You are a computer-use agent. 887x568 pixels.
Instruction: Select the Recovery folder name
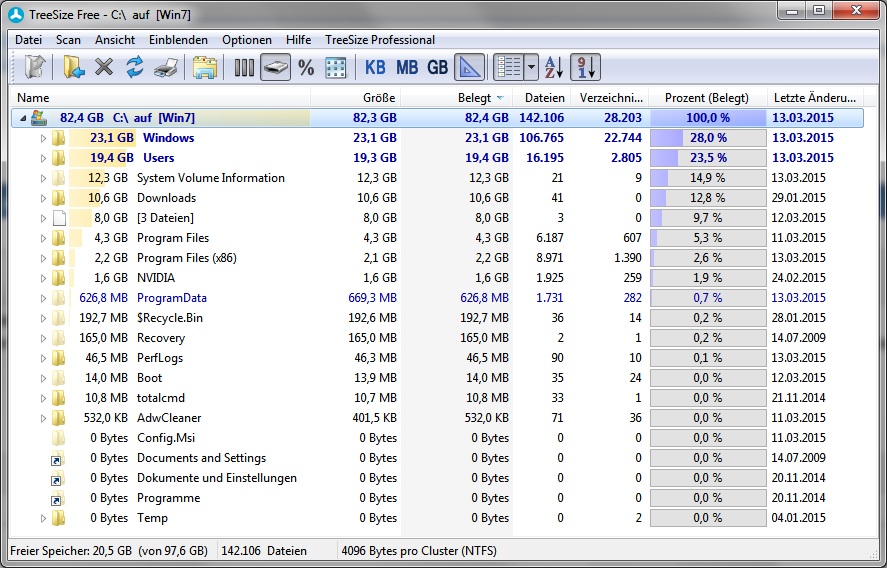click(x=161, y=338)
